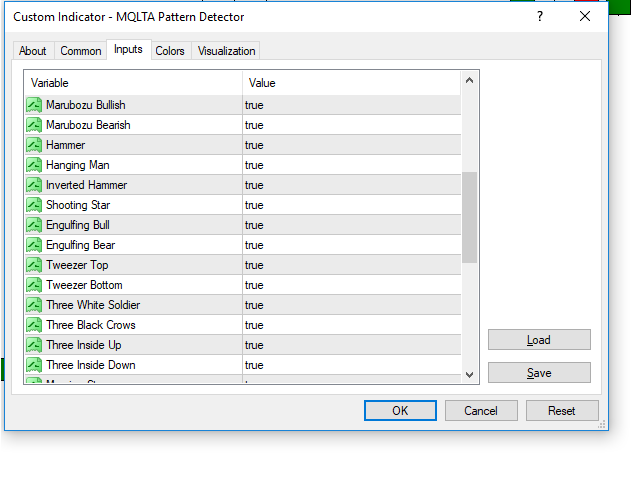Click the Variable column header

click(134, 83)
